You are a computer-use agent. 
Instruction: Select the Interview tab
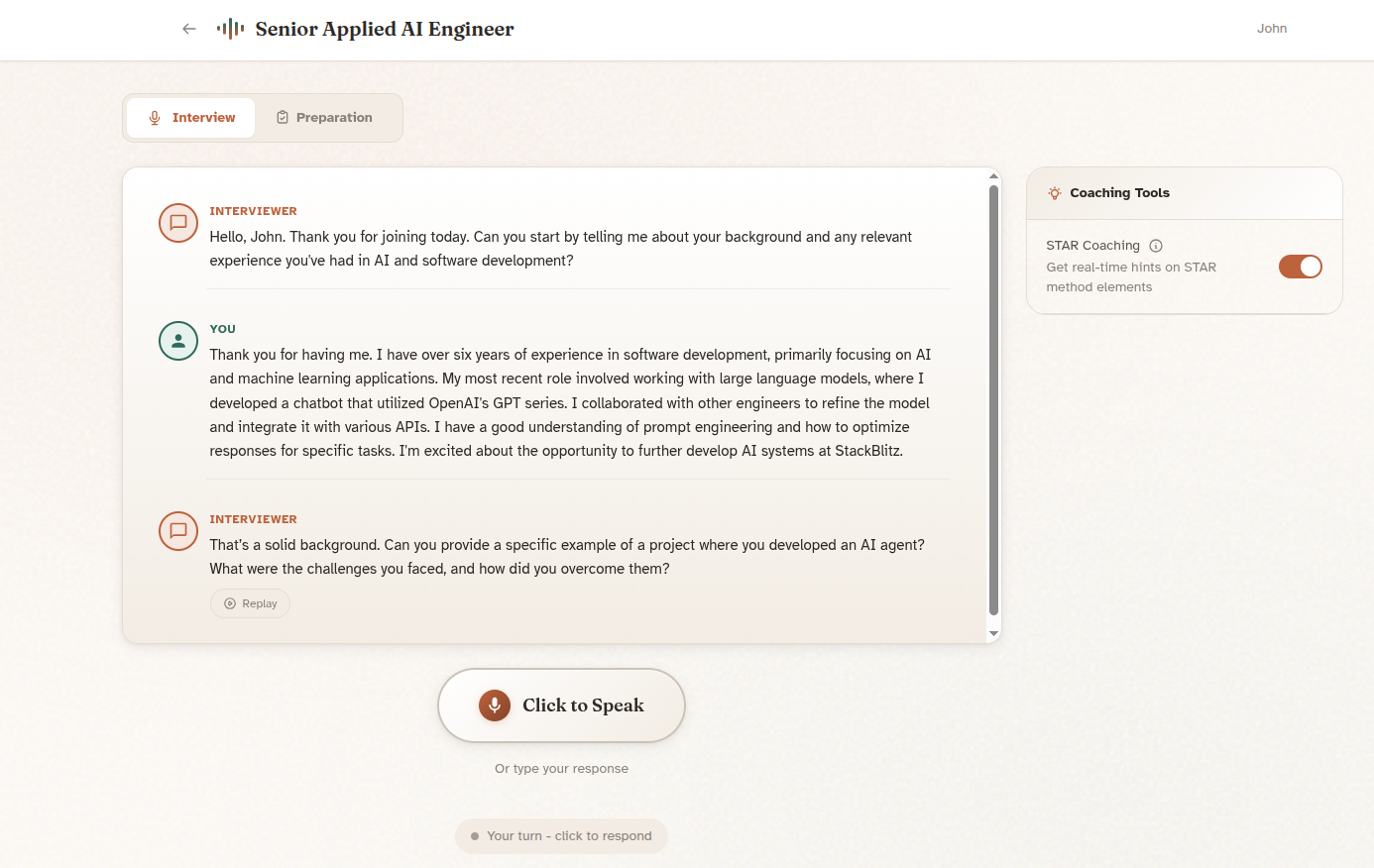tap(191, 118)
